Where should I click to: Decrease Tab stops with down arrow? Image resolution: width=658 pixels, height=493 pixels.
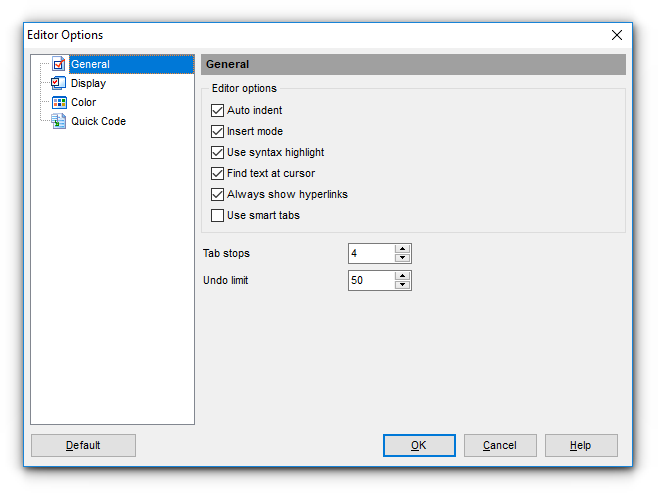click(x=402, y=258)
